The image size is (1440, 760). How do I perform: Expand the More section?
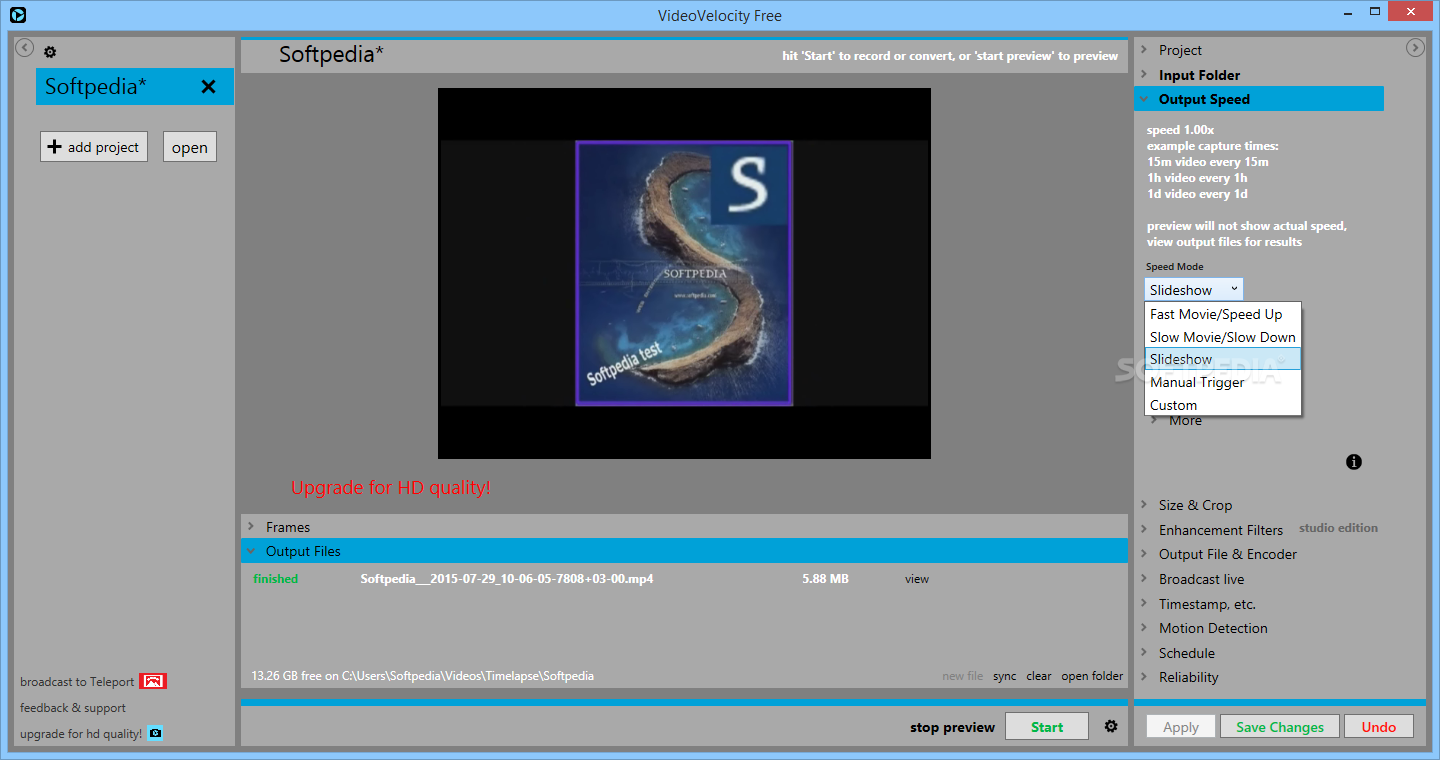1185,421
